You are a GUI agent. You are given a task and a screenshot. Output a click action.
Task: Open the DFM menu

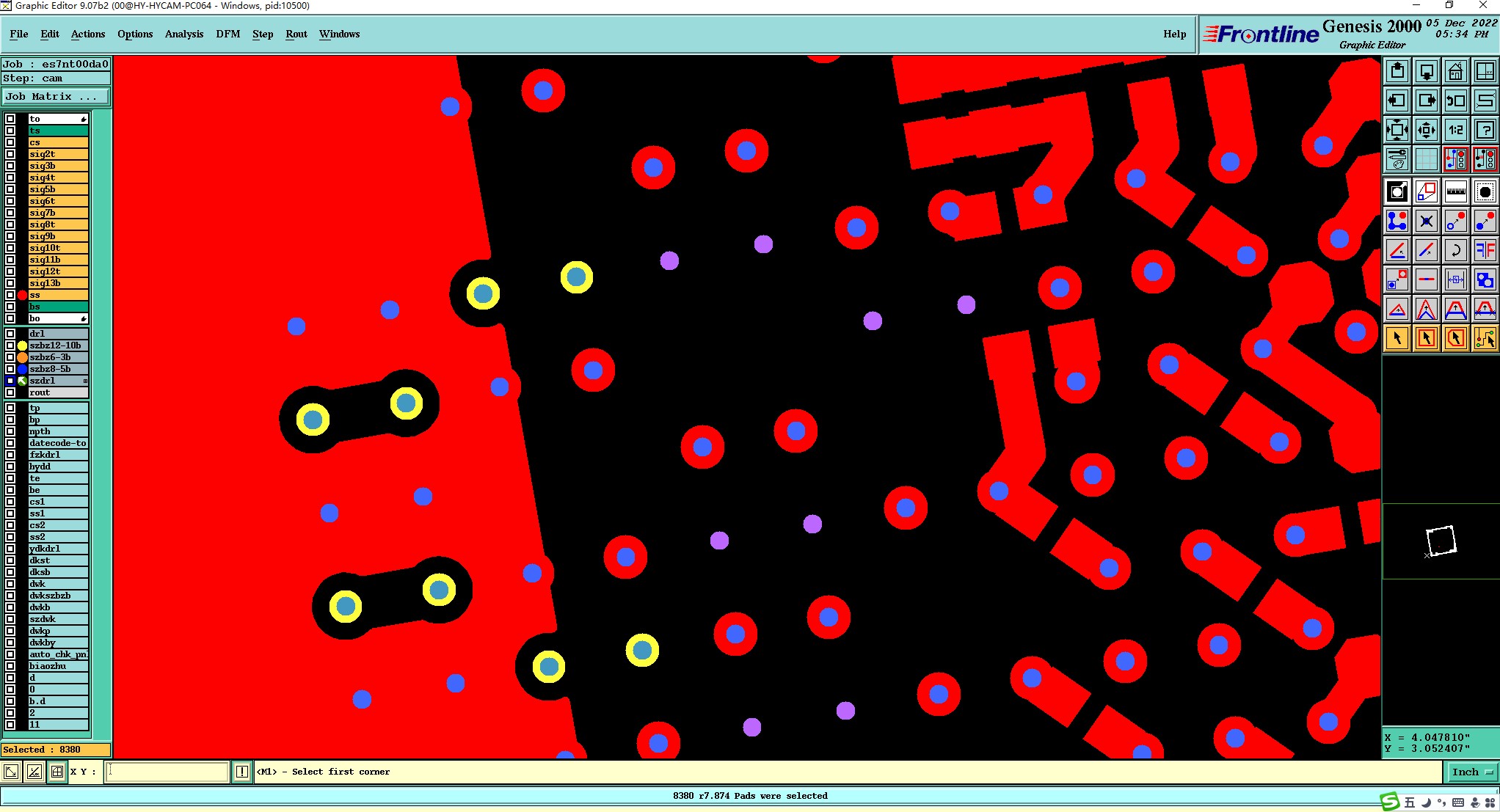tap(227, 34)
